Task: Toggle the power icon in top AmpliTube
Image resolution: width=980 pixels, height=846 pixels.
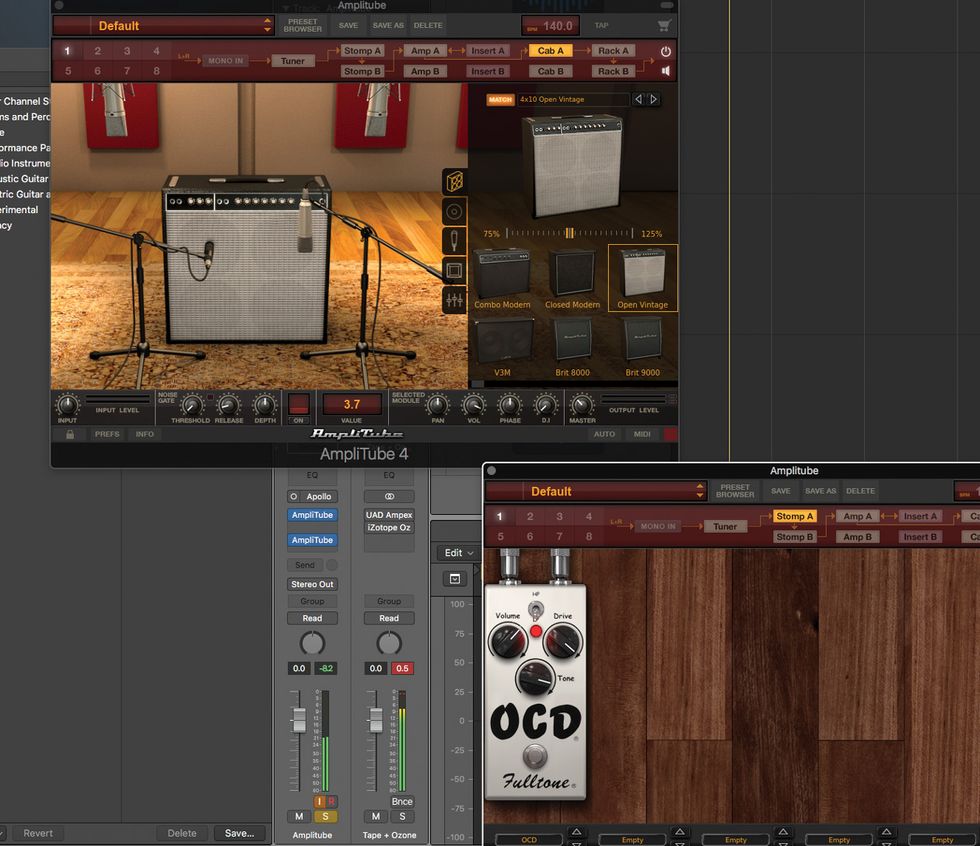Action: click(x=666, y=51)
